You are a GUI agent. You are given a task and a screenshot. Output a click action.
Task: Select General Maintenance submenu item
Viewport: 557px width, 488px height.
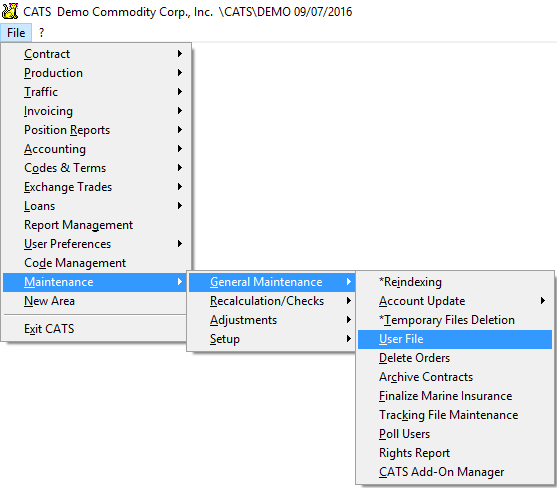pyautogui.click(x=272, y=282)
